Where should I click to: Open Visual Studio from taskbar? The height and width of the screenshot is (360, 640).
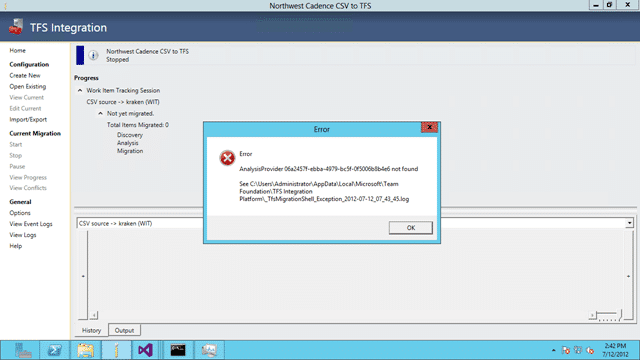click(146, 350)
